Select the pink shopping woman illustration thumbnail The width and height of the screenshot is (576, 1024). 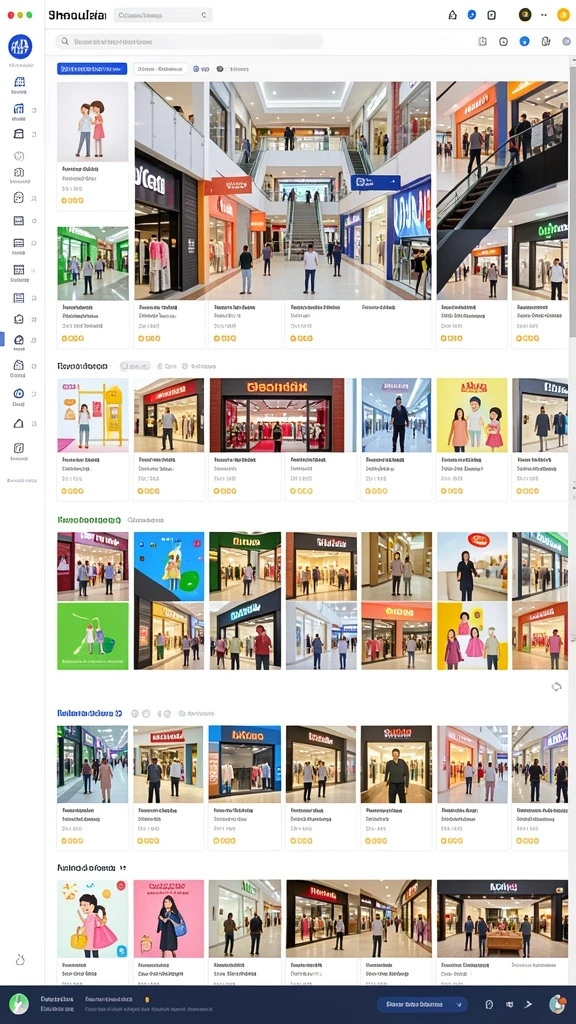coord(168,918)
